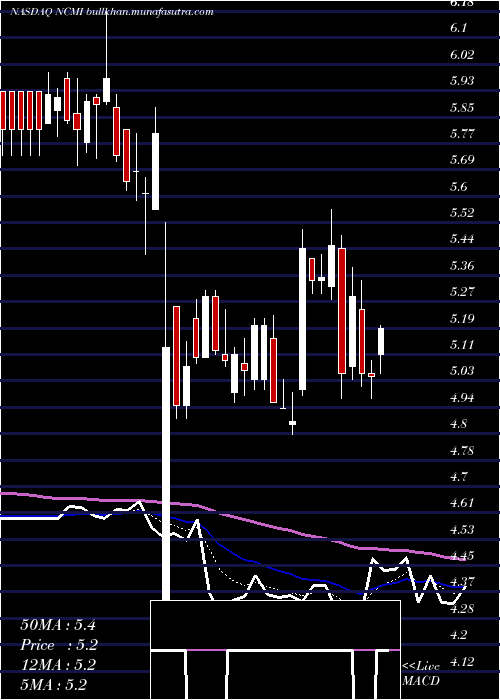The image size is (500, 700).
Task: Click the 4.7 price axis label
Action: coord(458,477)
